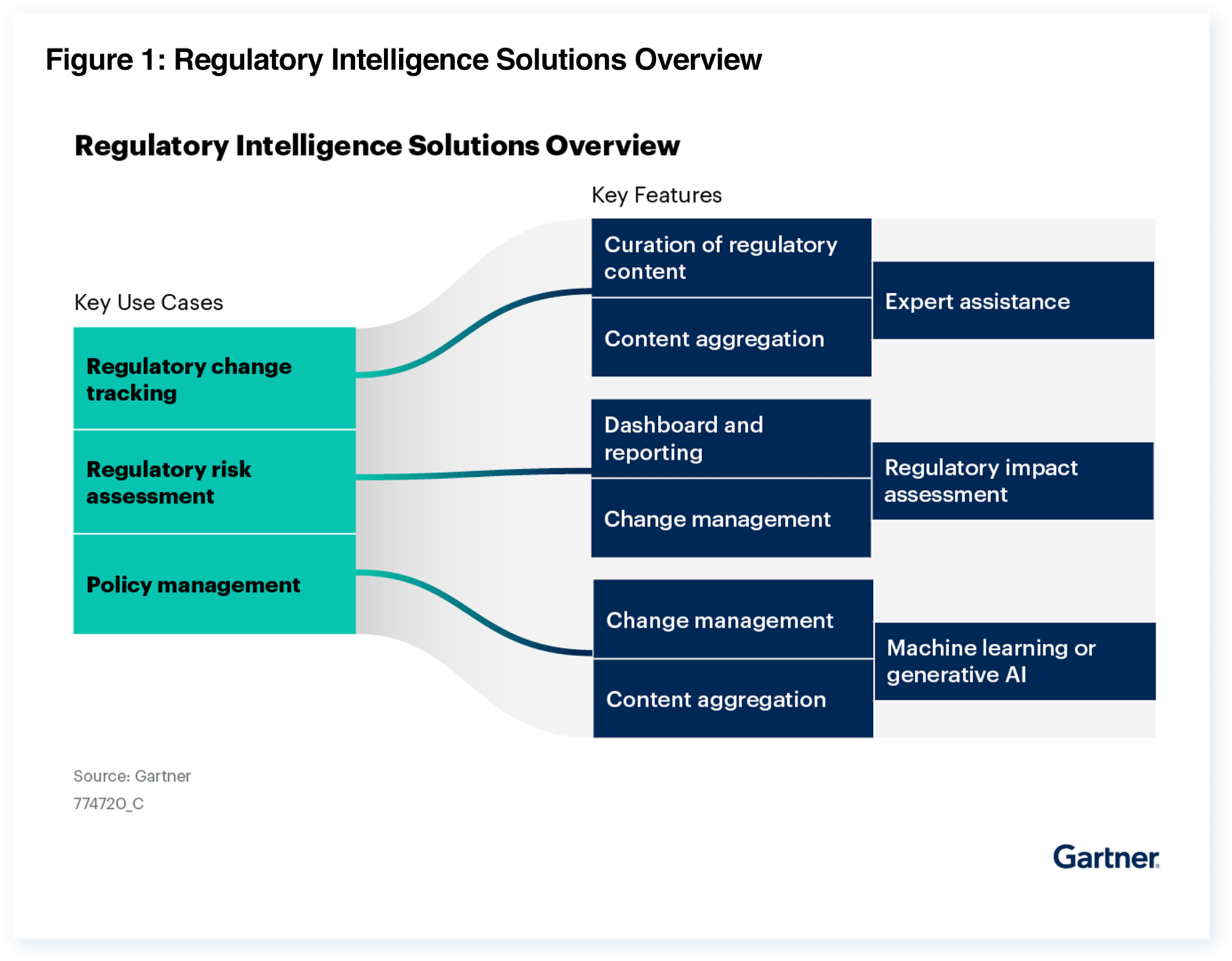Viewport: 1232px width, 961px height.
Task: Click the 'Key Features' label
Action: pyautogui.click(x=656, y=195)
